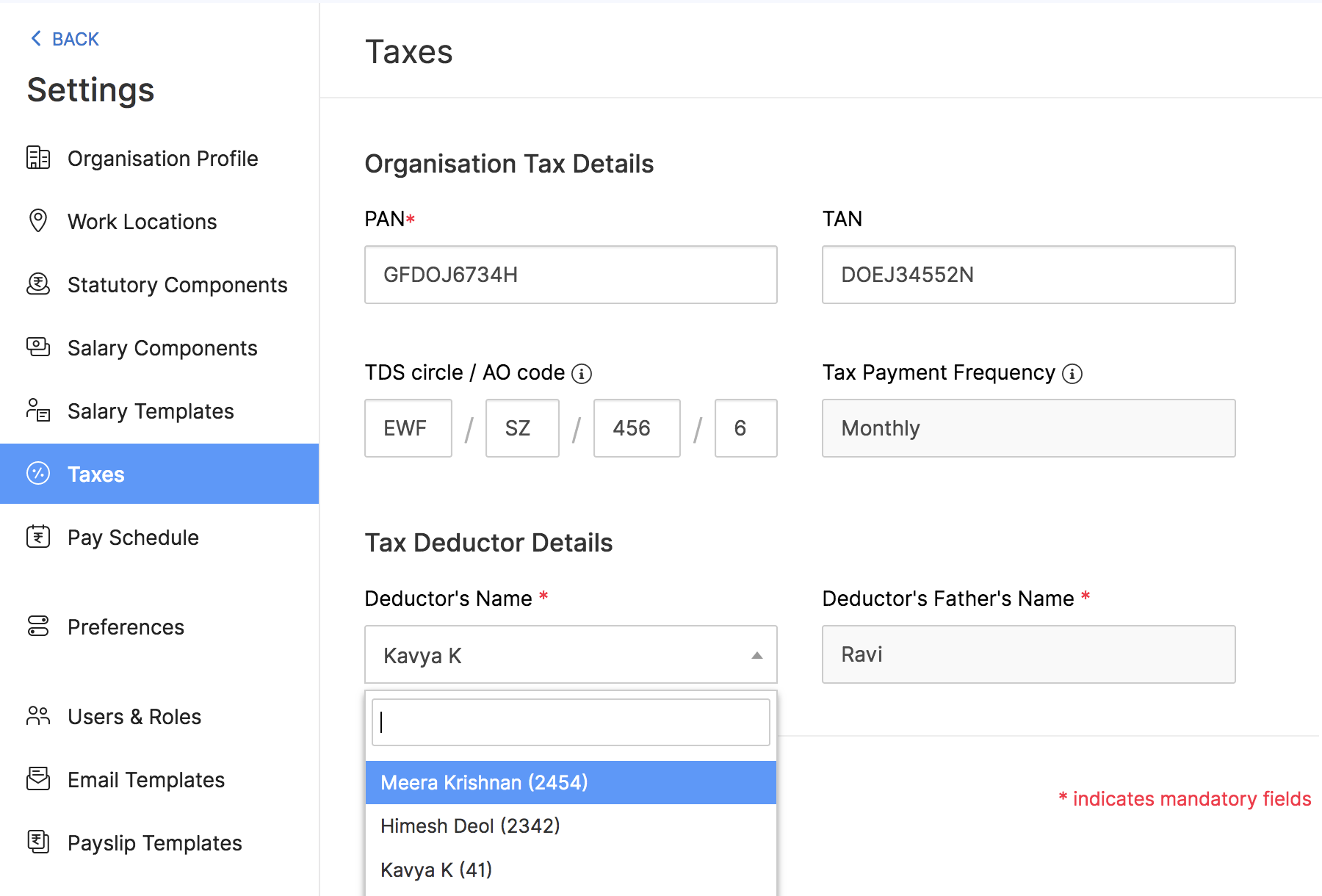Image resolution: width=1322 pixels, height=896 pixels.
Task: Collapse the Deductor's Name dropdown
Action: coord(756,655)
